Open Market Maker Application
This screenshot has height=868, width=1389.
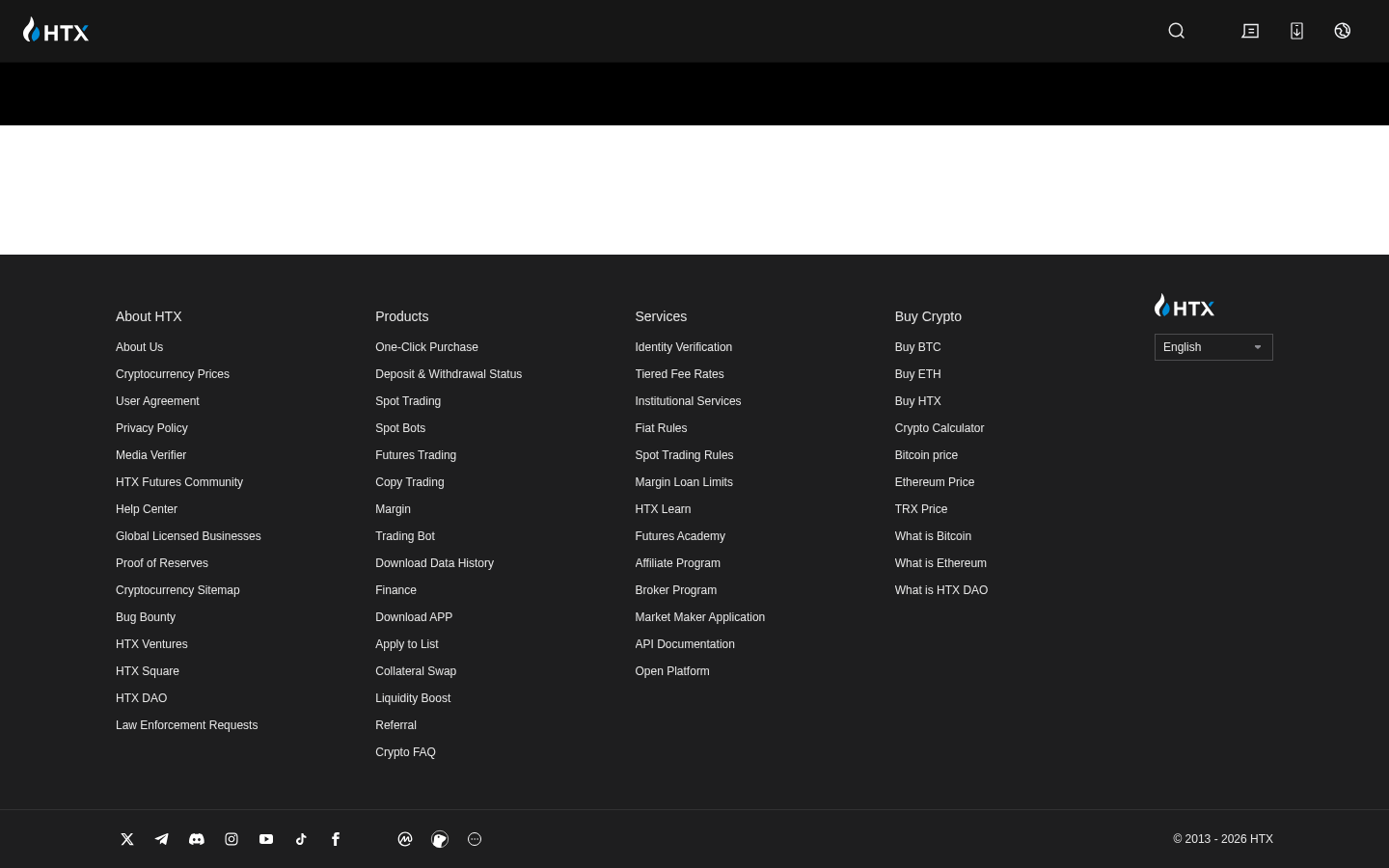(x=699, y=617)
